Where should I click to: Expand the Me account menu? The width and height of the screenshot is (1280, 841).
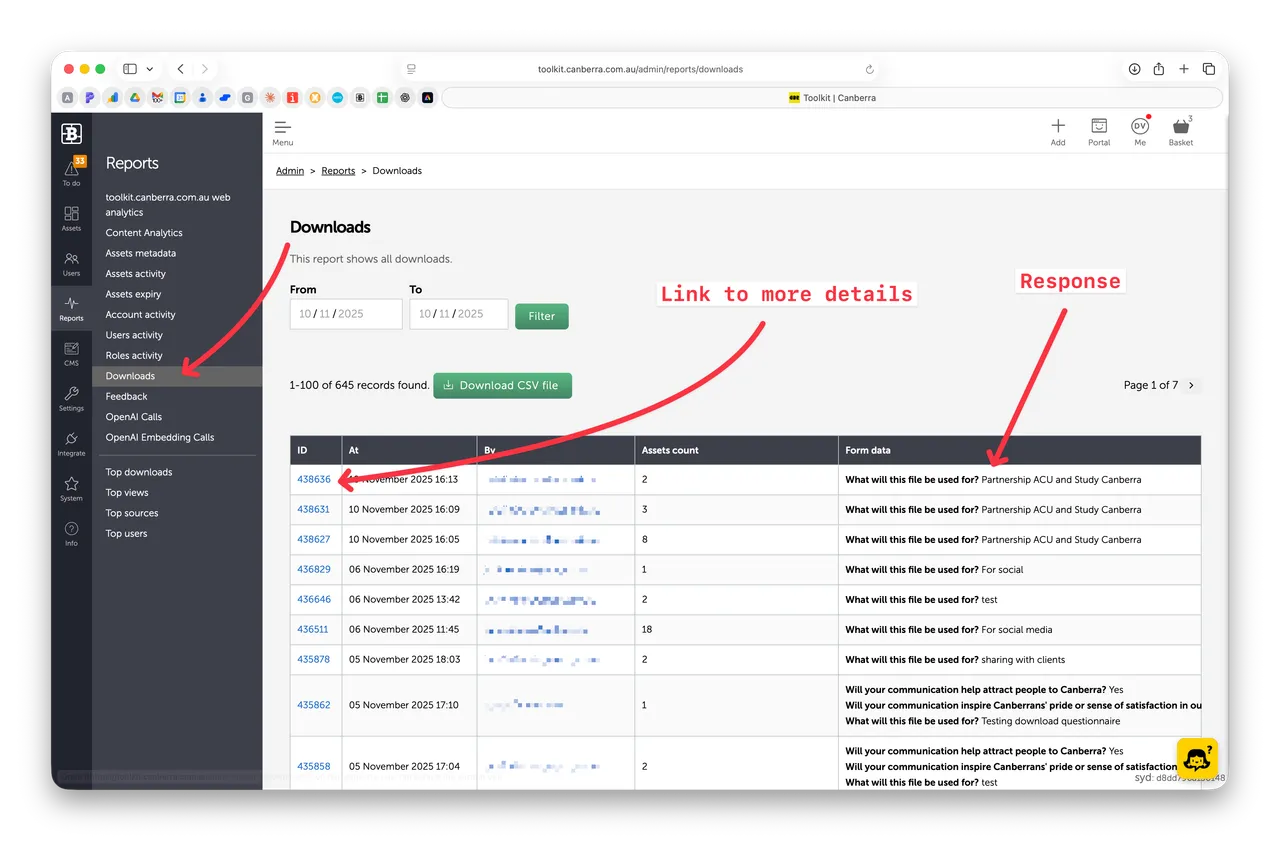pos(1140,131)
